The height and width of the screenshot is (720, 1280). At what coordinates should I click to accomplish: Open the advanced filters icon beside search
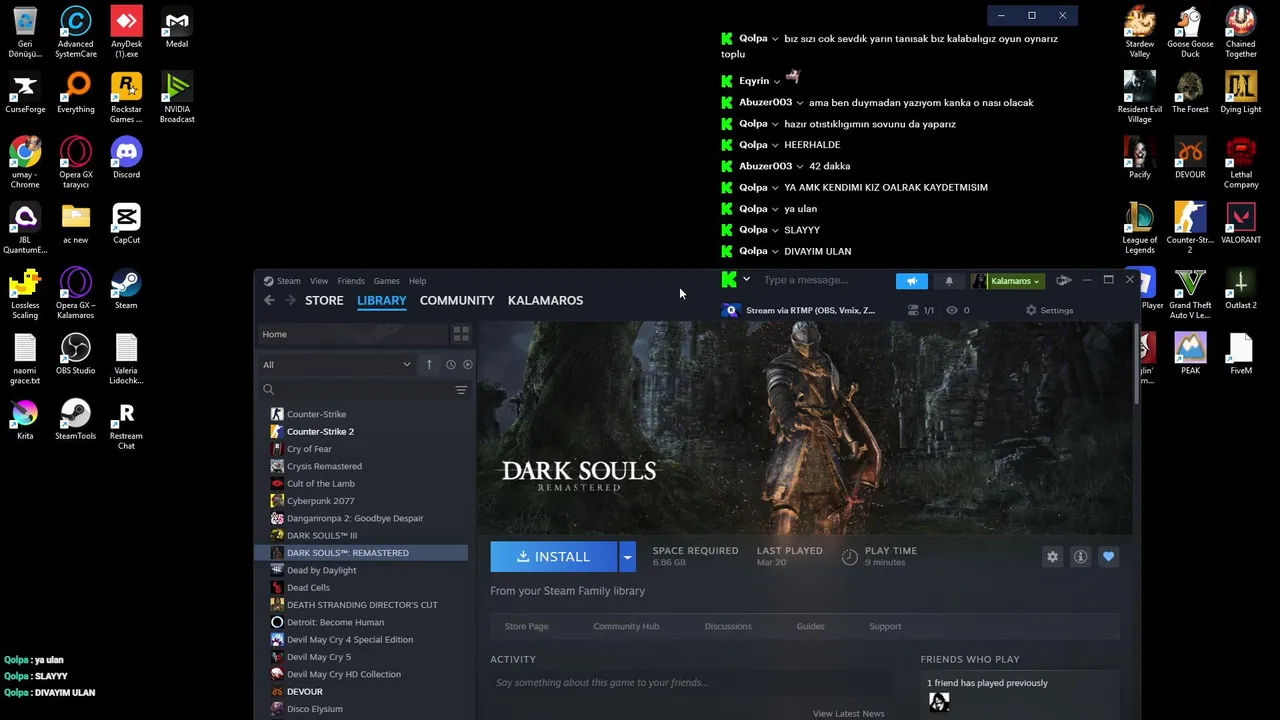461,390
